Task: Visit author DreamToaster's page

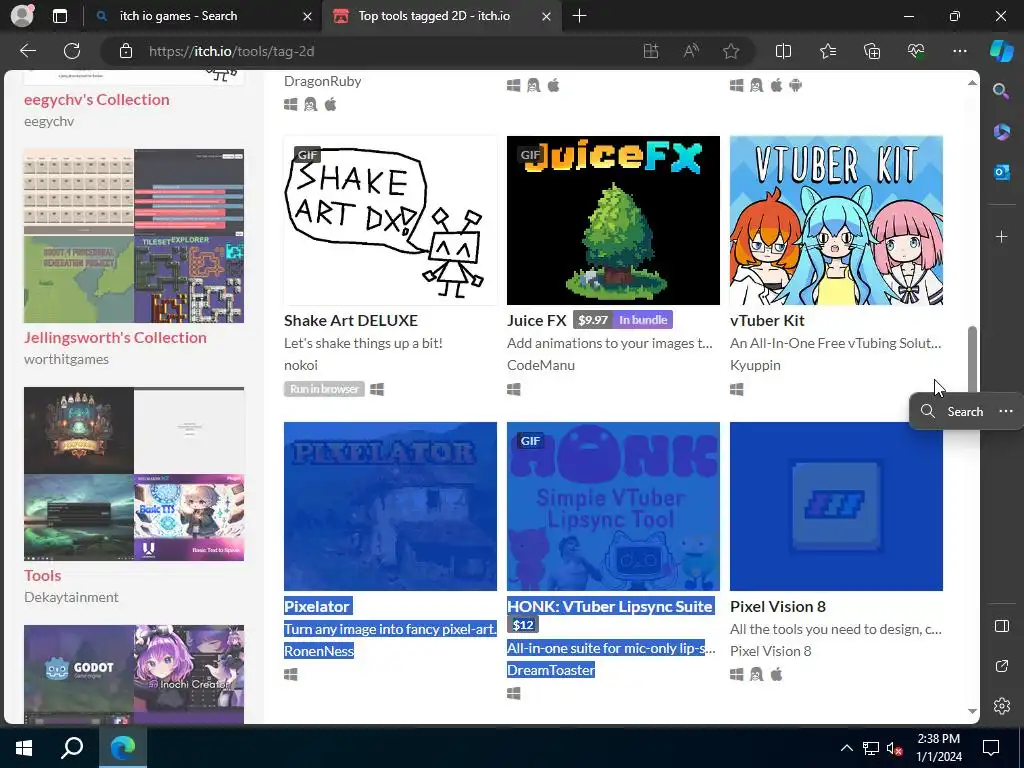Action: (551, 670)
